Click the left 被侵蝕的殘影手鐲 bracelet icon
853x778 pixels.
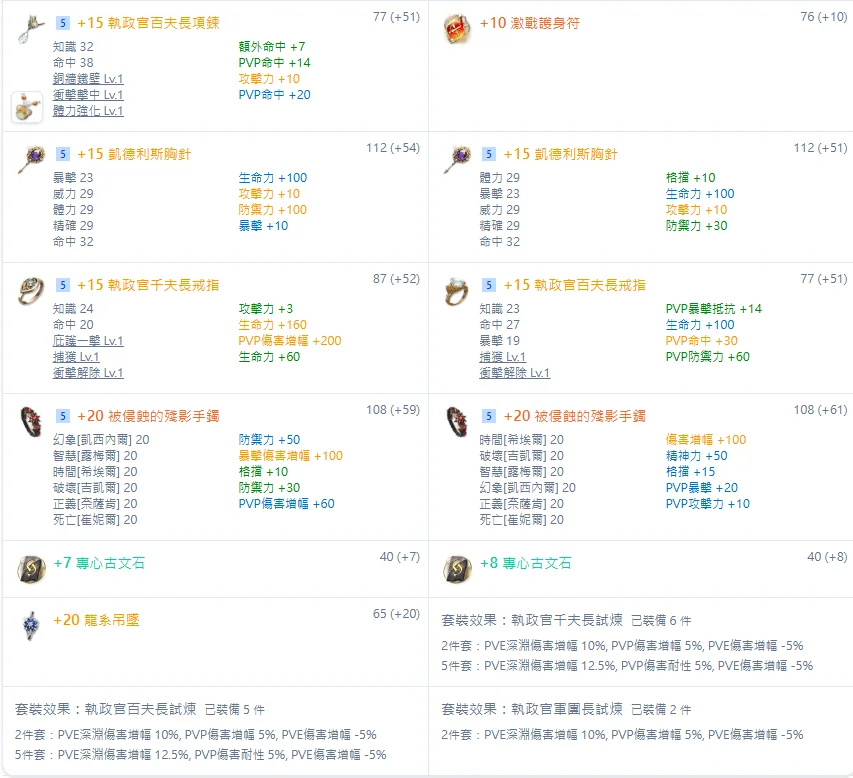31,422
